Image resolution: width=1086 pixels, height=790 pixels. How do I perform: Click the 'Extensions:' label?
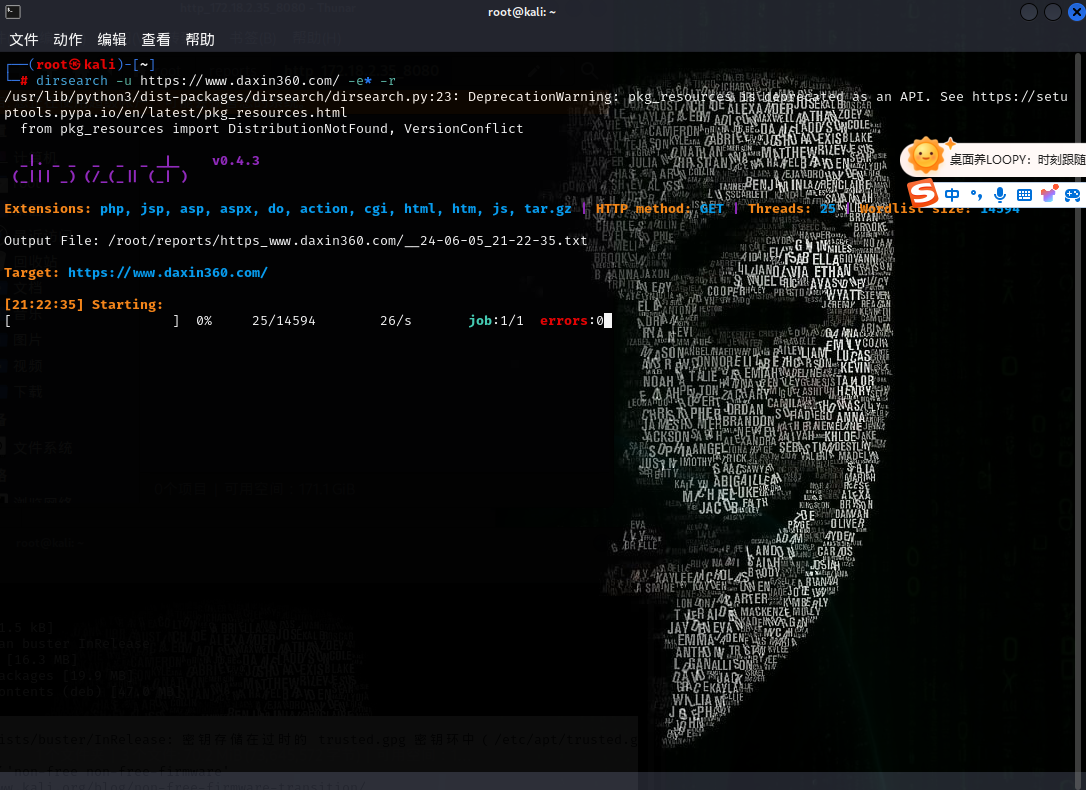[x=47, y=208]
